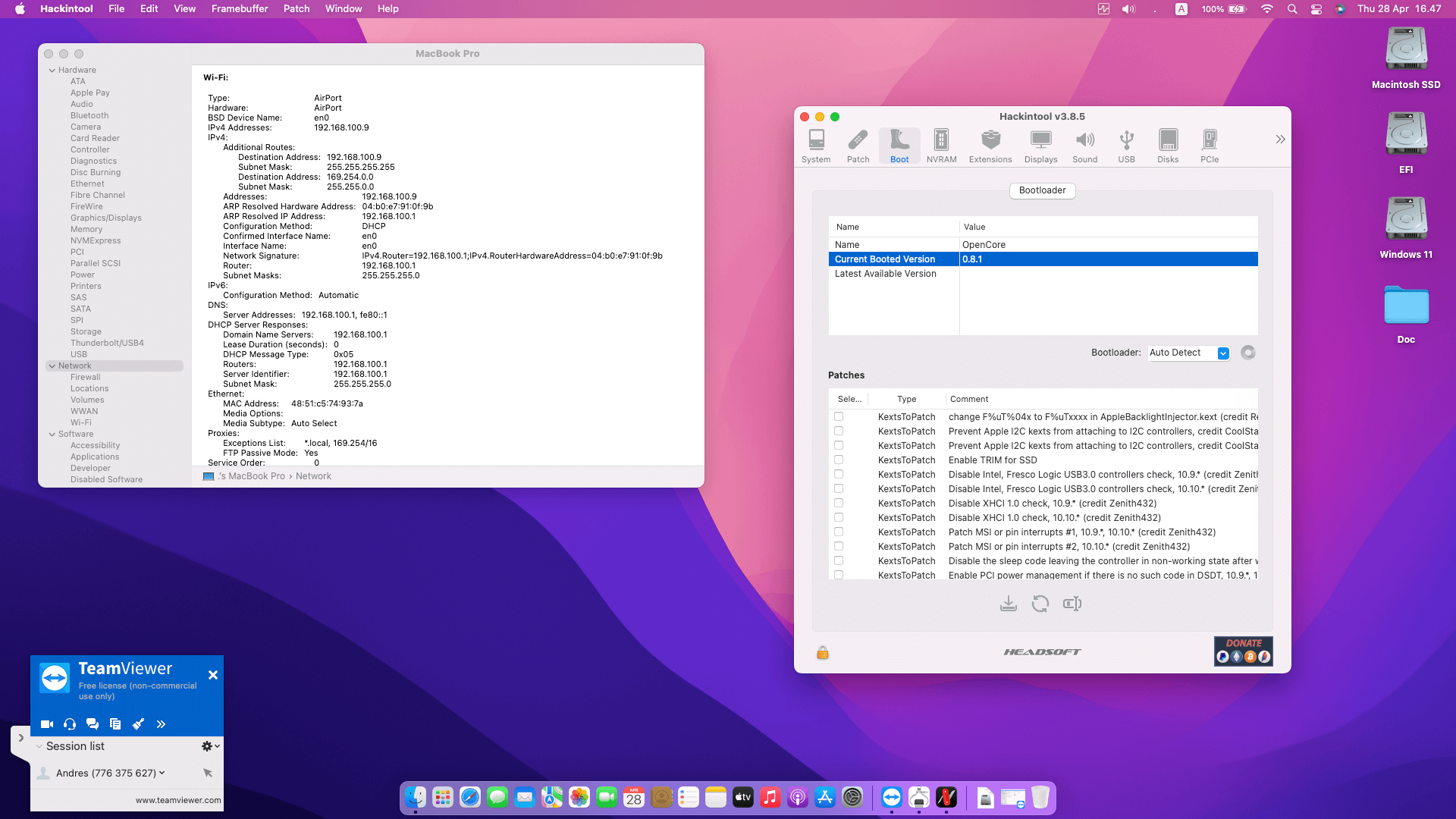Select the Bootloader tab in Hackintool
This screenshot has height=819, width=1456.
1042,190
